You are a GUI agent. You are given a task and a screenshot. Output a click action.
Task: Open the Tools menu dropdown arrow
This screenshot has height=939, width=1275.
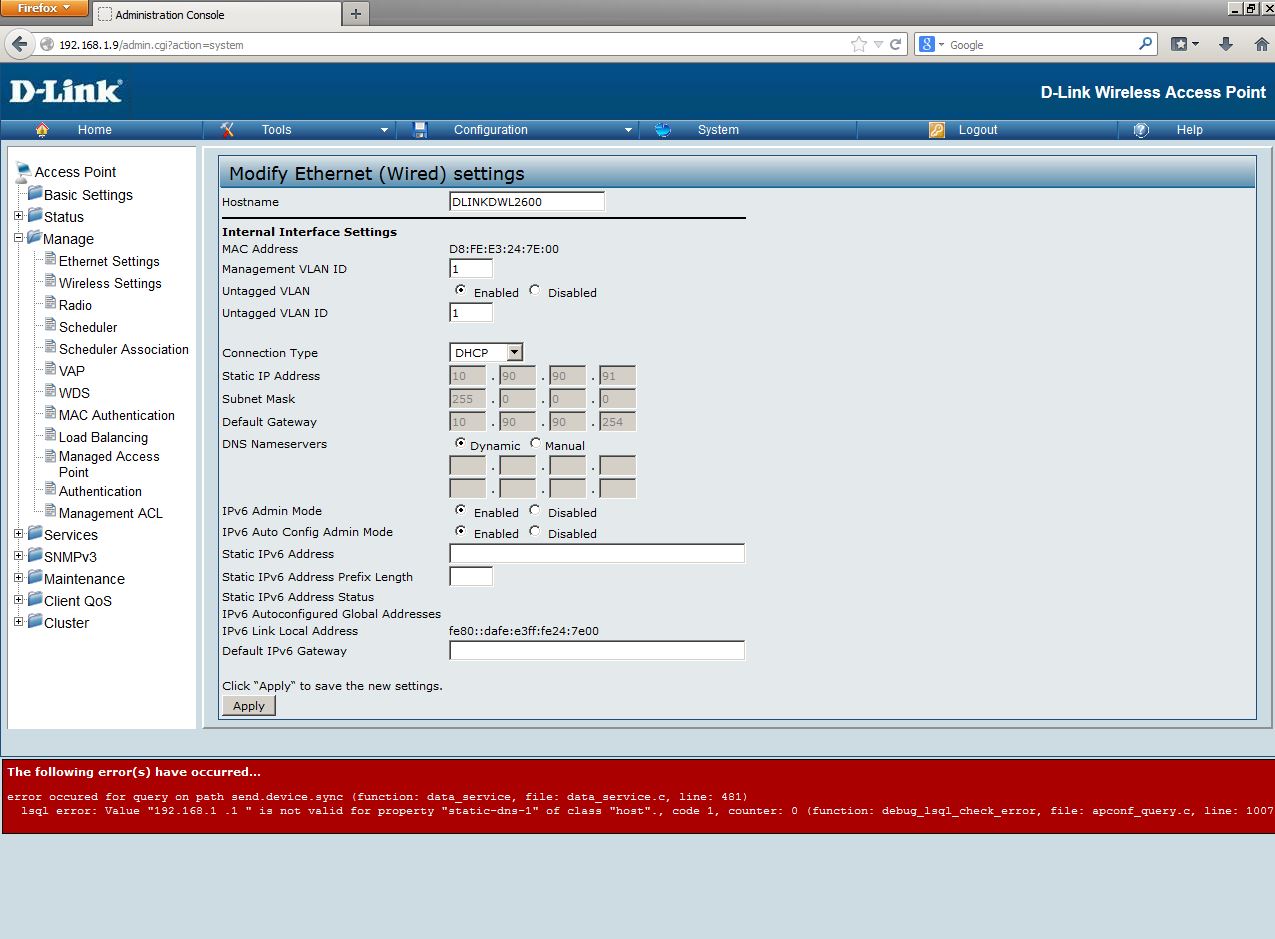(x=384, y=130)
